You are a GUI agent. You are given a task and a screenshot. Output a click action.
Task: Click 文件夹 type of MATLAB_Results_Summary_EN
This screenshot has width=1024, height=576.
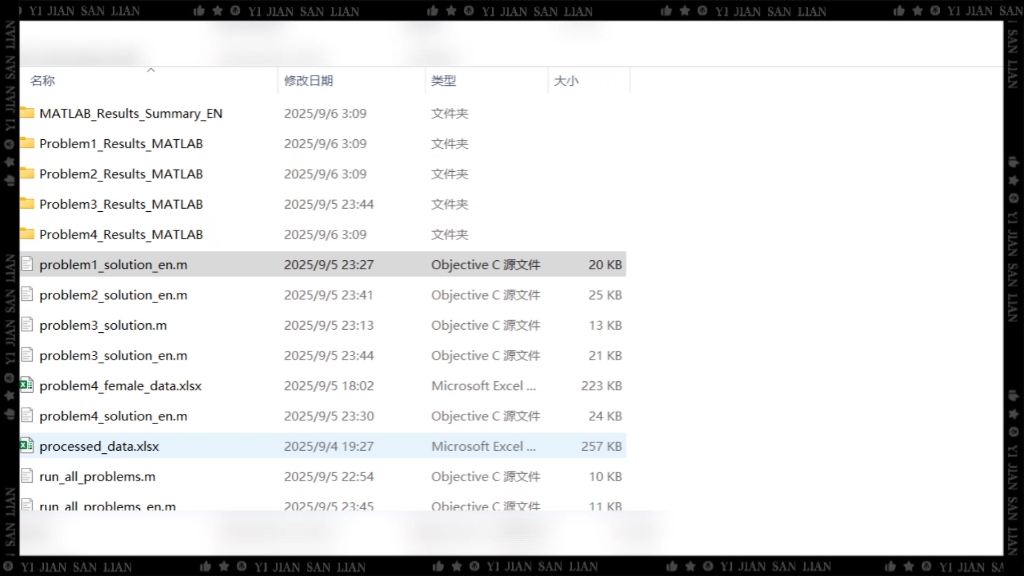tap(449, 113)
